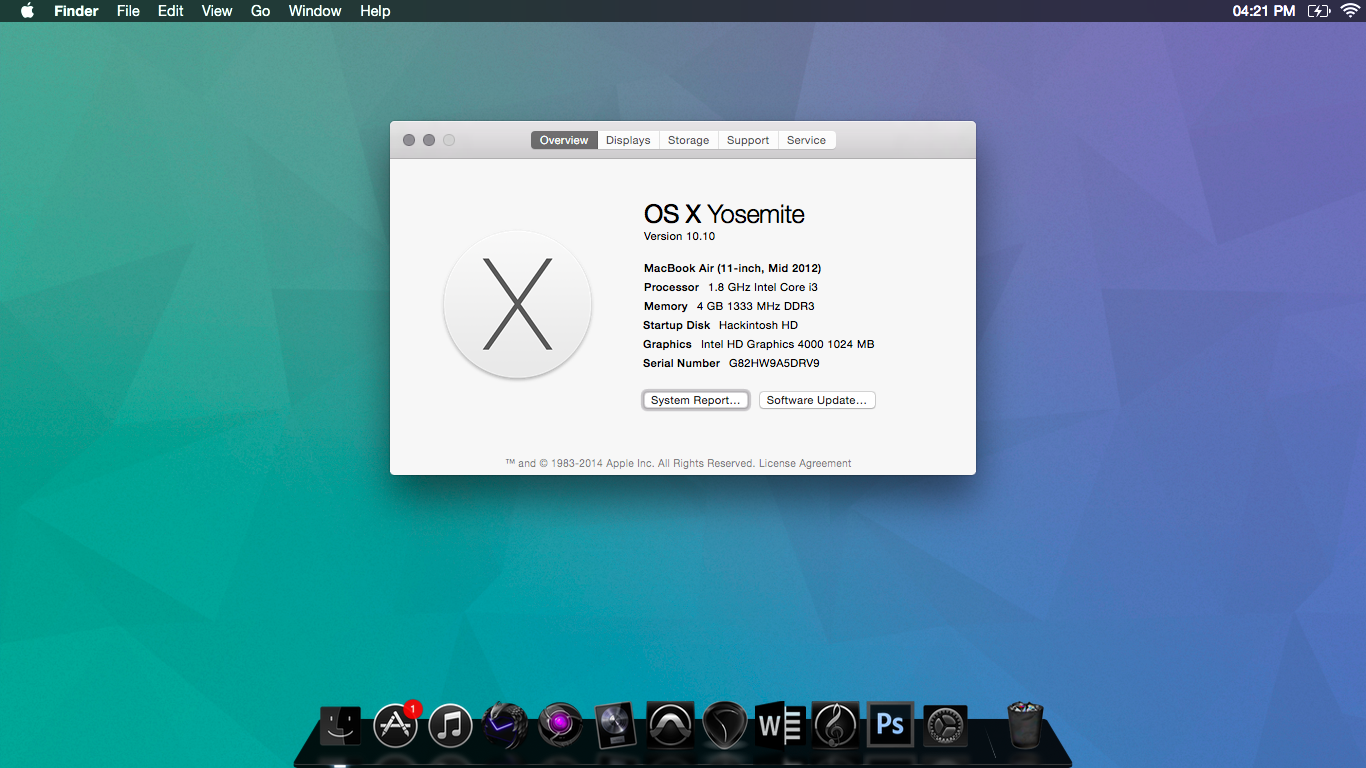This screenshot has height=768, width=1366.
Task: Switch to the Support tab
Action: coord(748,140)
